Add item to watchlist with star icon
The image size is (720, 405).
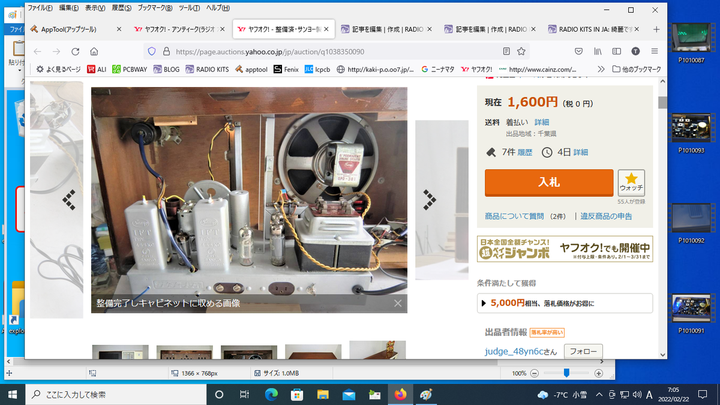point(631,182)
